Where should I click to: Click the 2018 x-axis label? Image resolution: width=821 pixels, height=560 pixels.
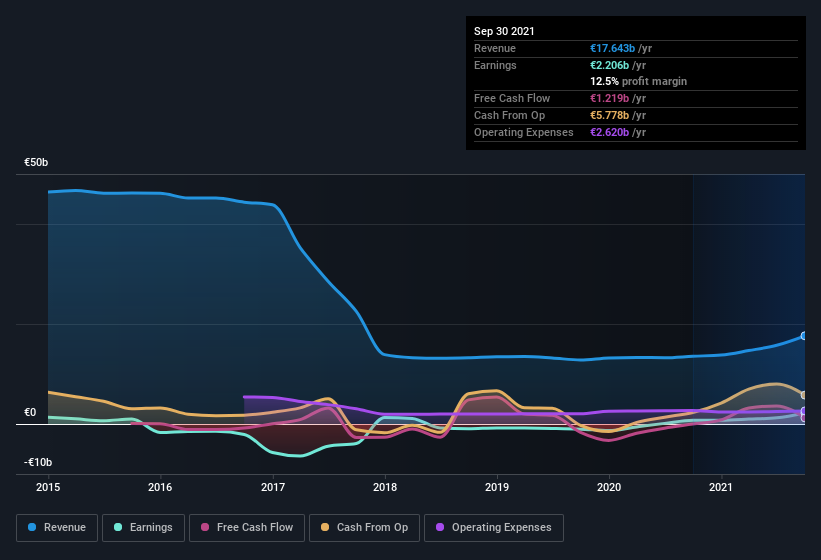385,487
